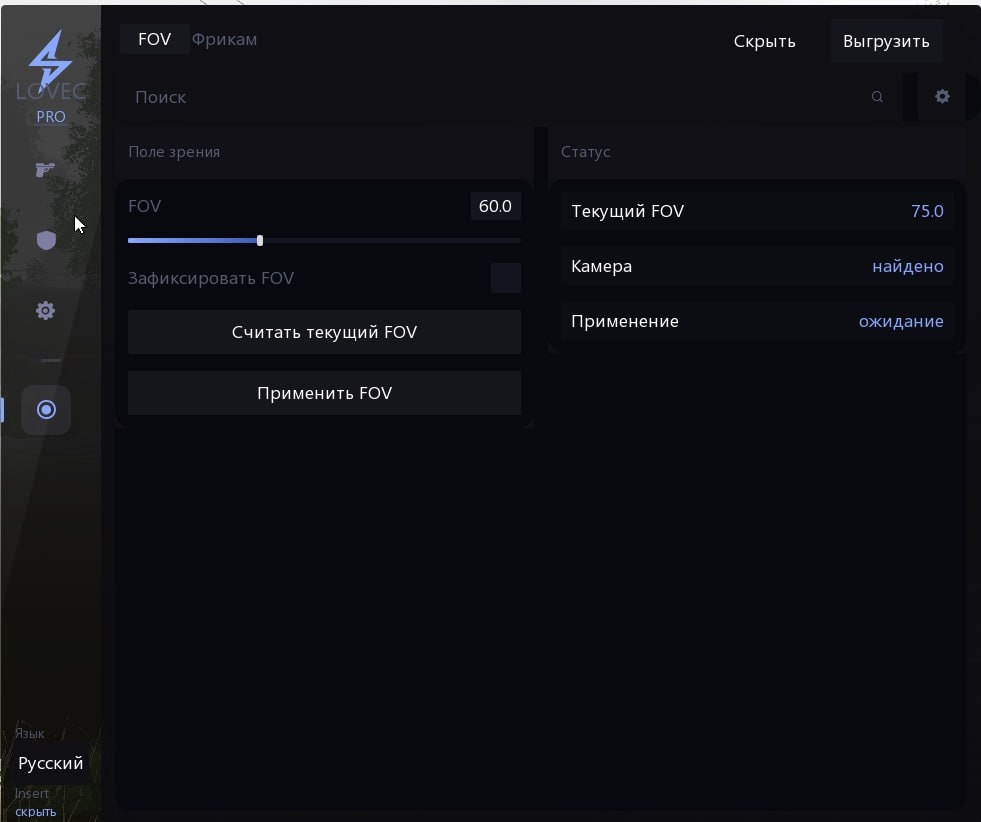Expand the Русский language selector

point(51,763)
